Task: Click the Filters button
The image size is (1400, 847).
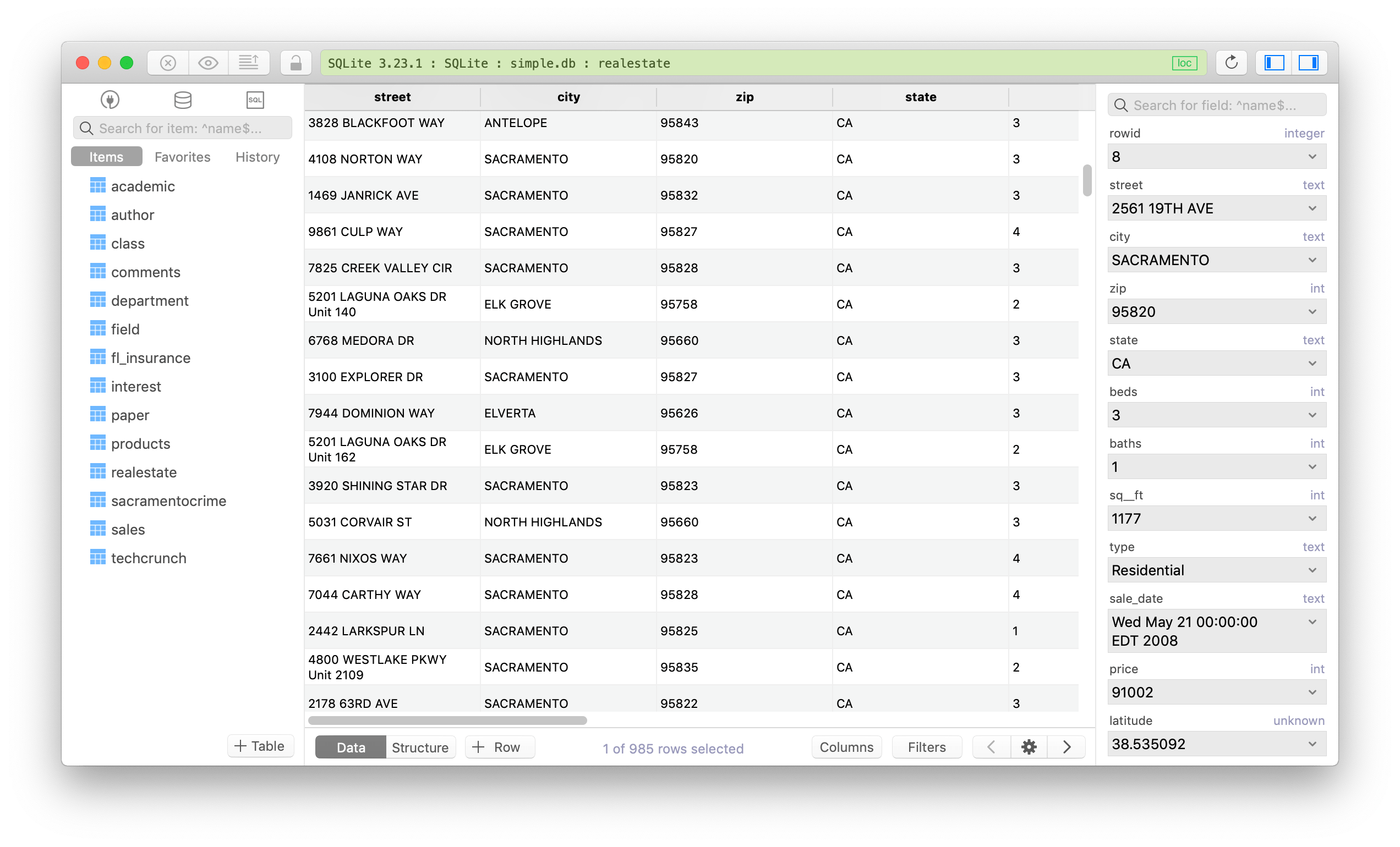Action: (926, 747)
